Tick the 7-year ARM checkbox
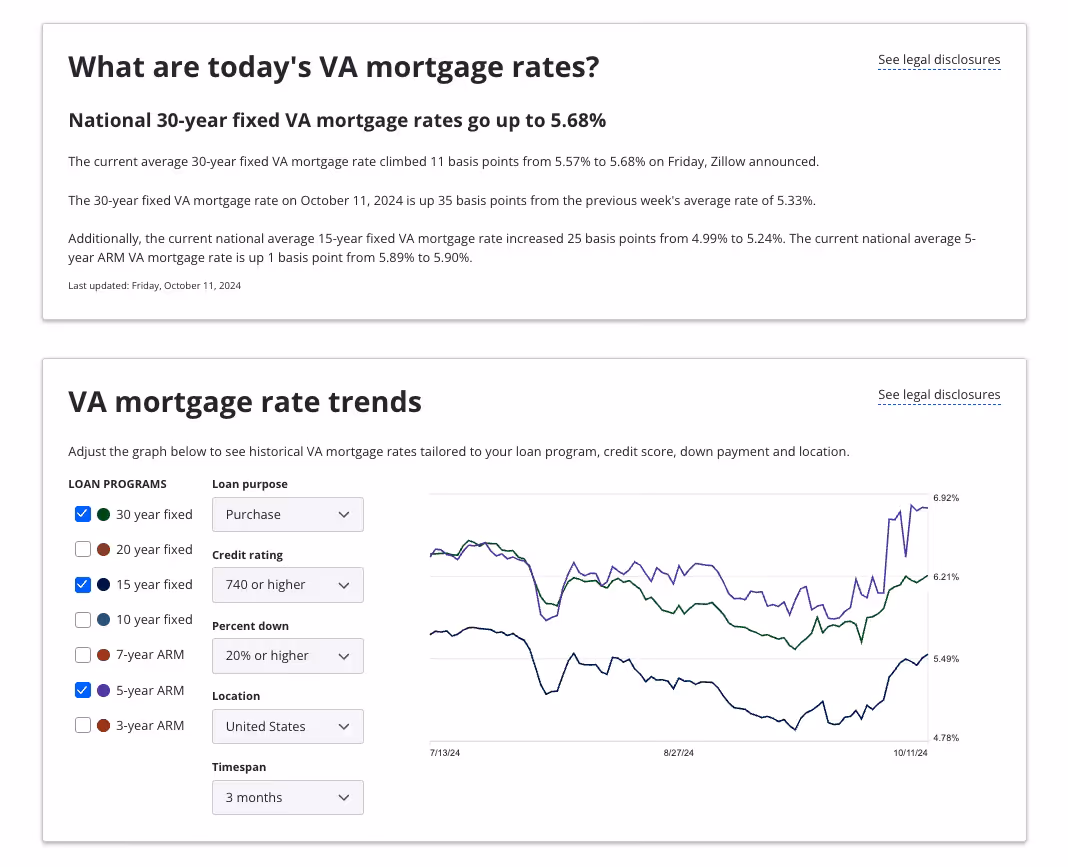The image size is (1068, 867). (x=83, y=655)
